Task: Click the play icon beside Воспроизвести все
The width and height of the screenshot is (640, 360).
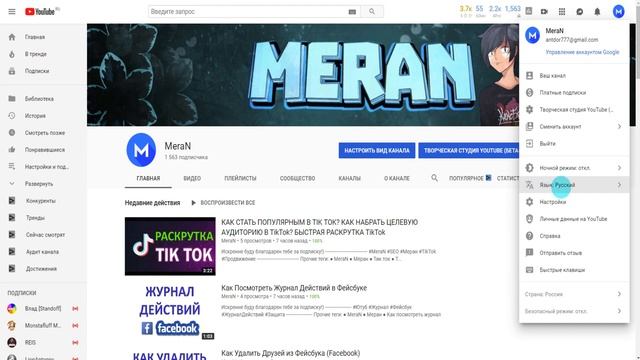Action: [x=193, y=202]
